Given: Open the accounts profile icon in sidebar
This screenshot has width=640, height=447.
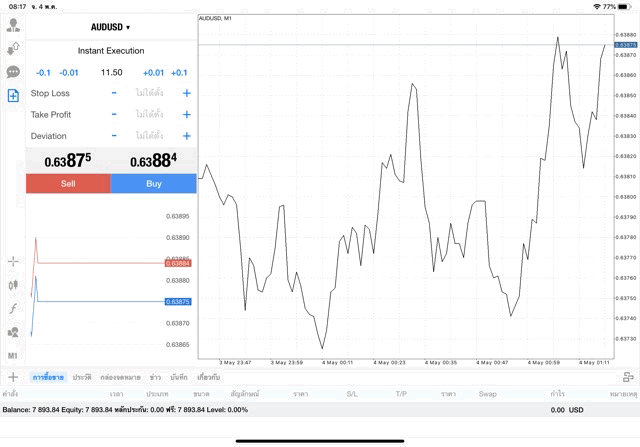Looking at the screenshot, I should (13, 25).
